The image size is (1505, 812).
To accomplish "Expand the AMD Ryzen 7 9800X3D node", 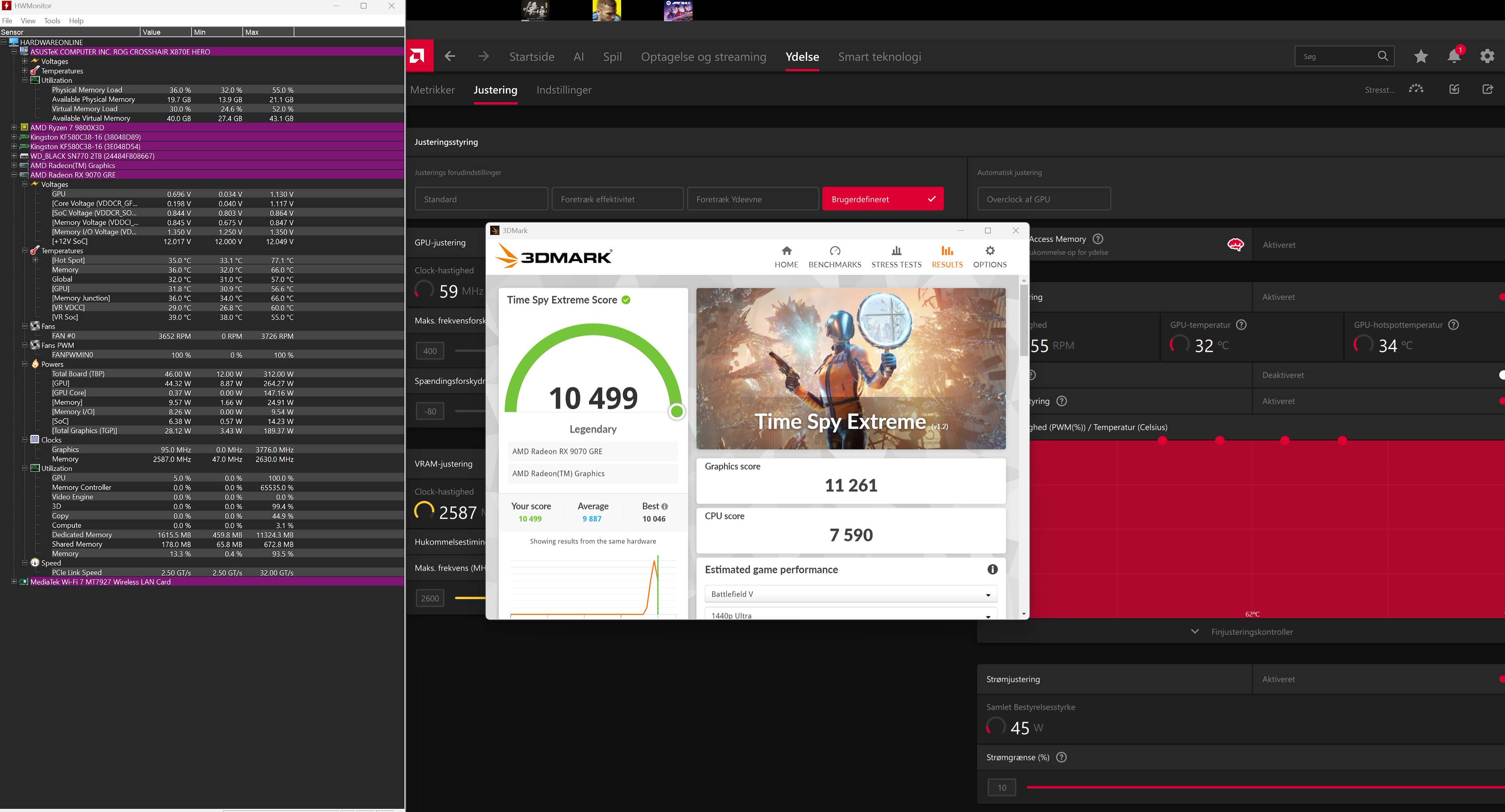I will click(x=14, y=127).
